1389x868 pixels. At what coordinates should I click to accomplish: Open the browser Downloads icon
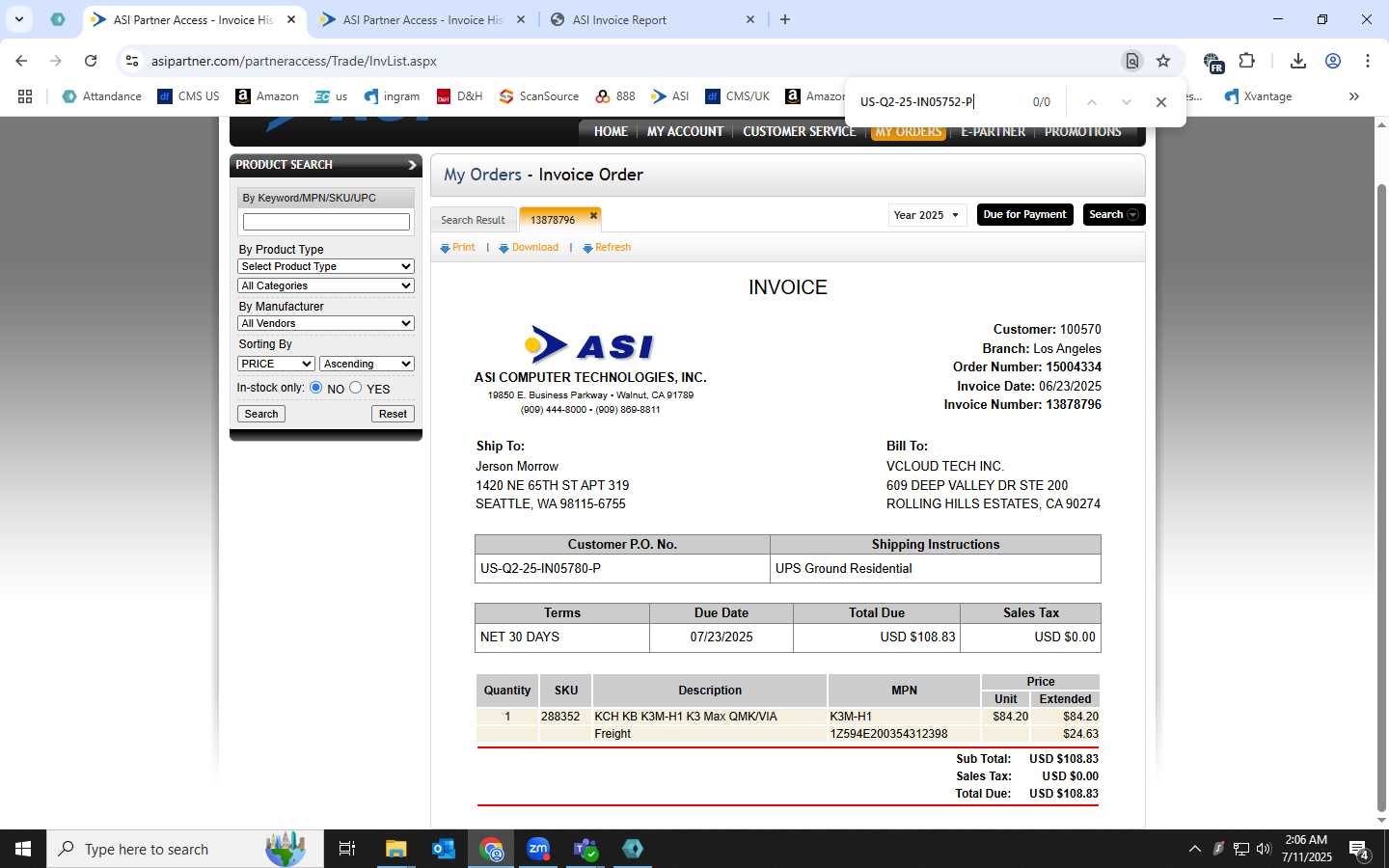(x=1298, y=61)
